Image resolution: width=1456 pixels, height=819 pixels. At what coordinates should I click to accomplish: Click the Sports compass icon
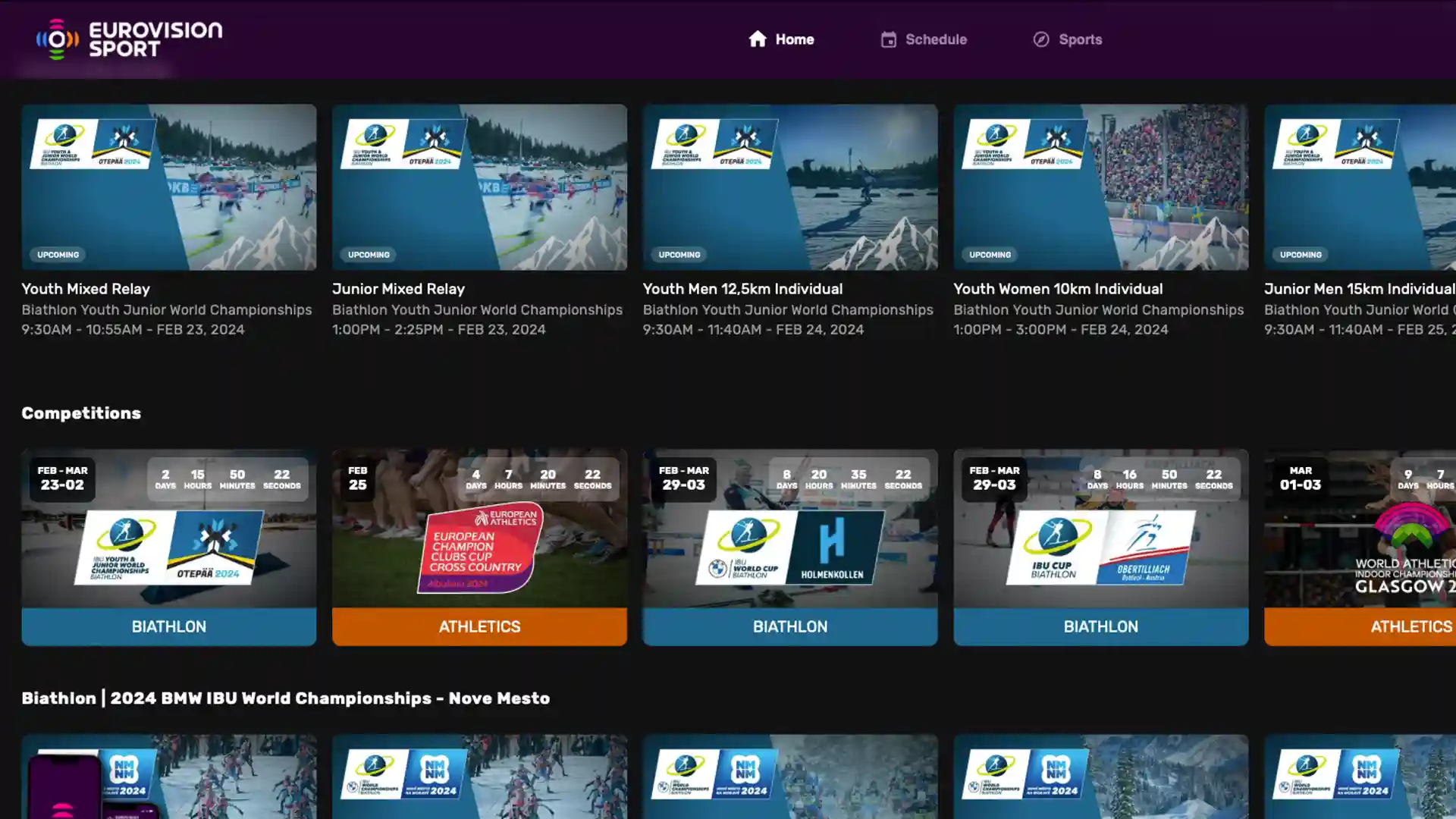coord(1040,39)
